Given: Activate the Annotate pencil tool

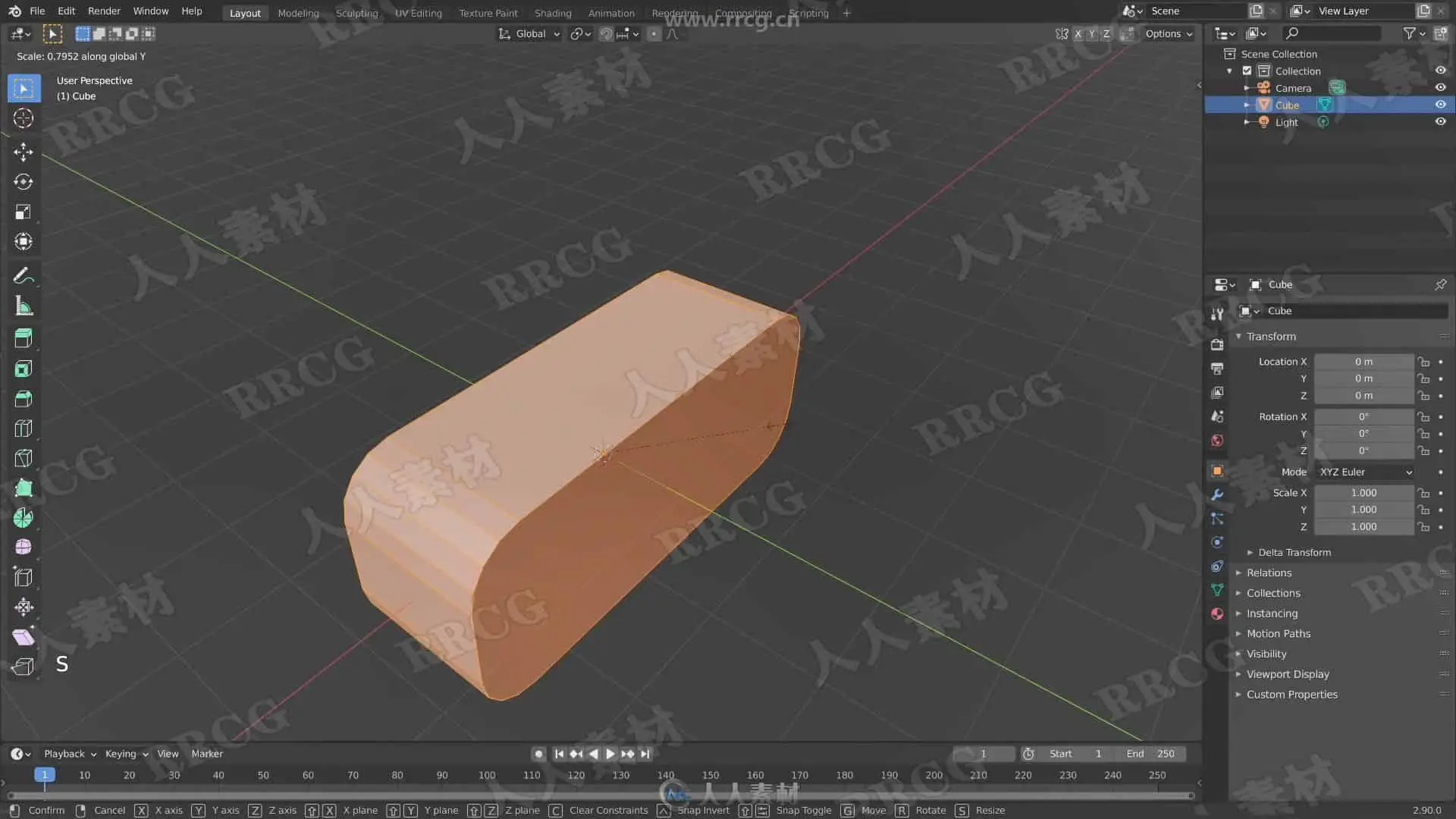Looking at the screenshot, I should [23, 275].
